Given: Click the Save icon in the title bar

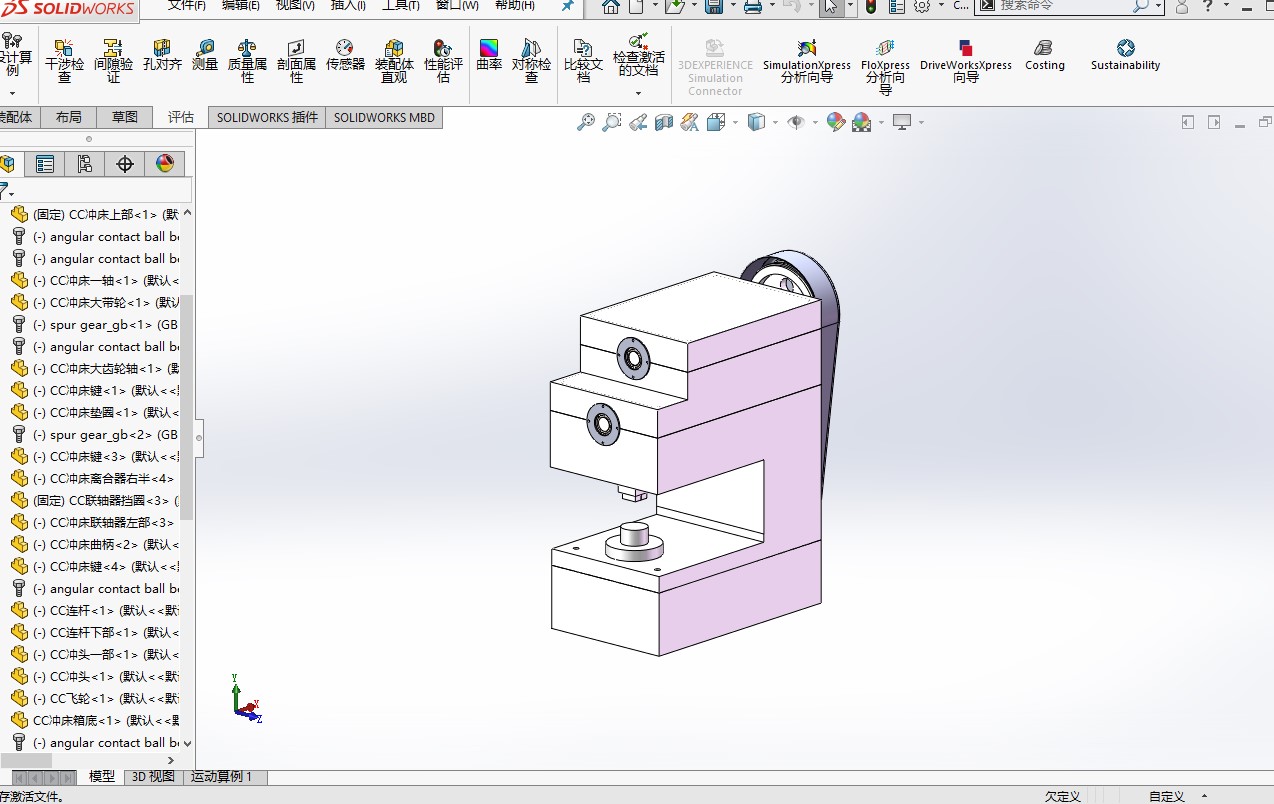Looking at the screenshot, I should click(714, 7).
